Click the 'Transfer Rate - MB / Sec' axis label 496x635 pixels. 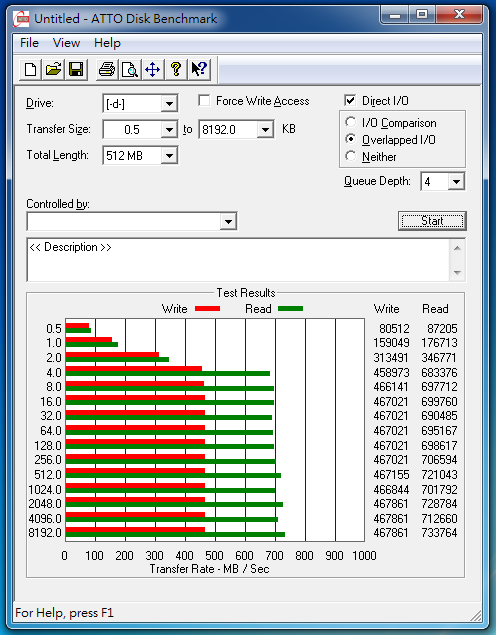coord(209,569)
